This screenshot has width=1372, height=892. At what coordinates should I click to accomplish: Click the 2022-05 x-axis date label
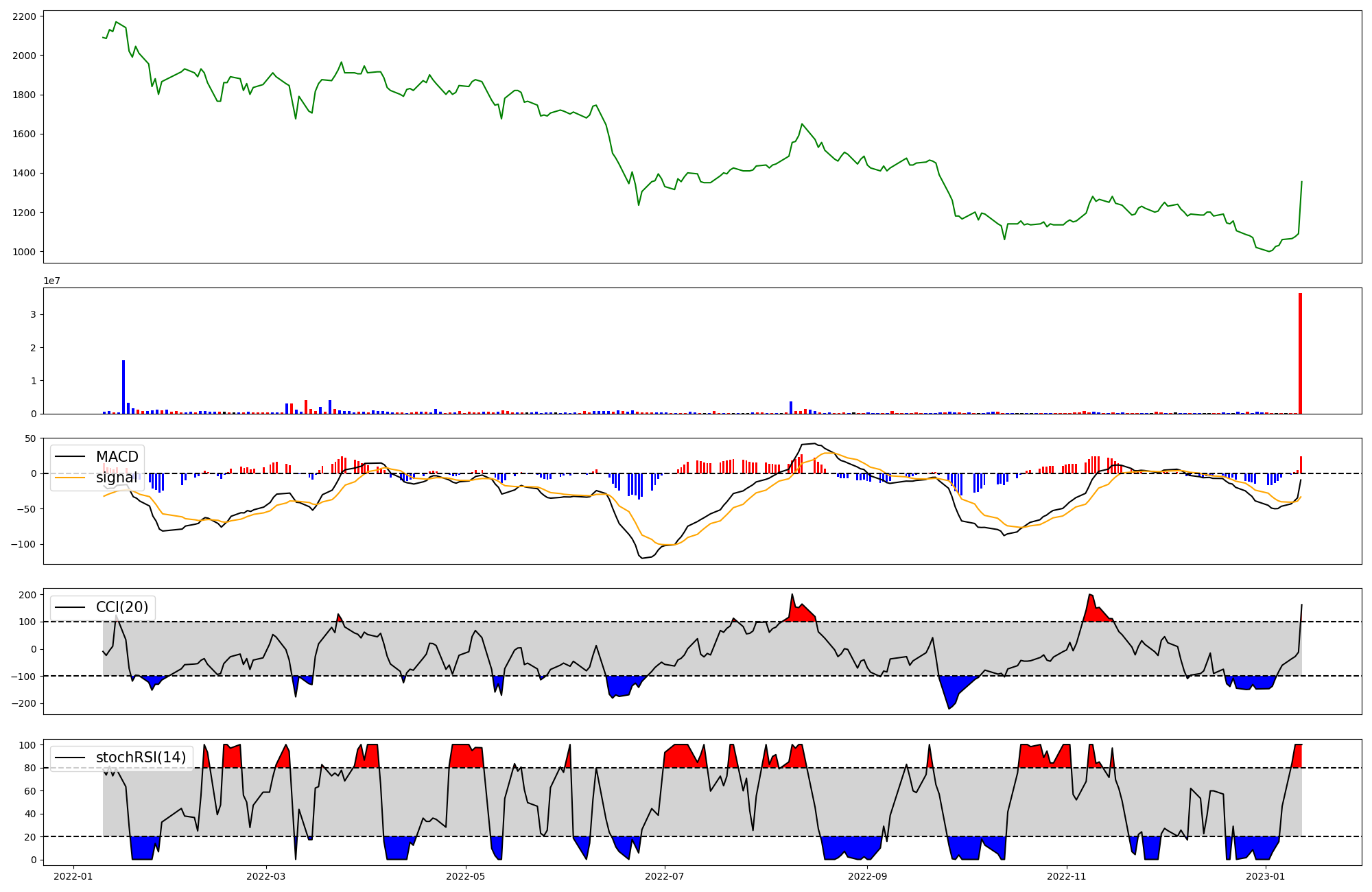pyautogui.click(x=466, y=876)
